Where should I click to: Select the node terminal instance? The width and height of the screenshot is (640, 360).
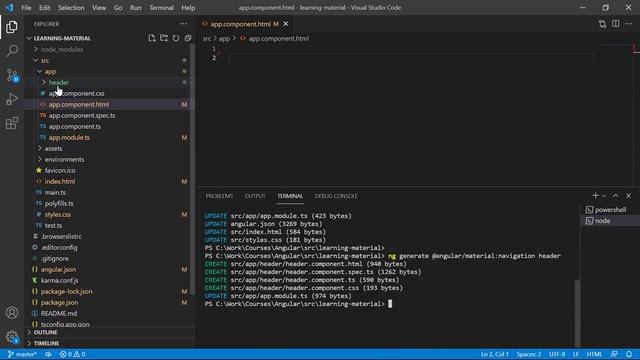pos(610,221)
